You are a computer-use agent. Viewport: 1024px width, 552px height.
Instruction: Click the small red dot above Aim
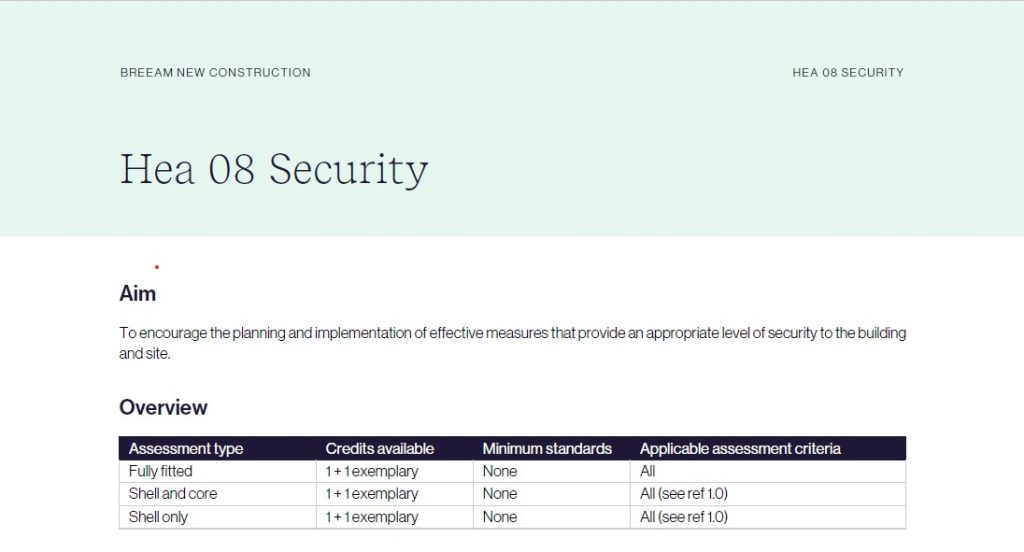157,267
